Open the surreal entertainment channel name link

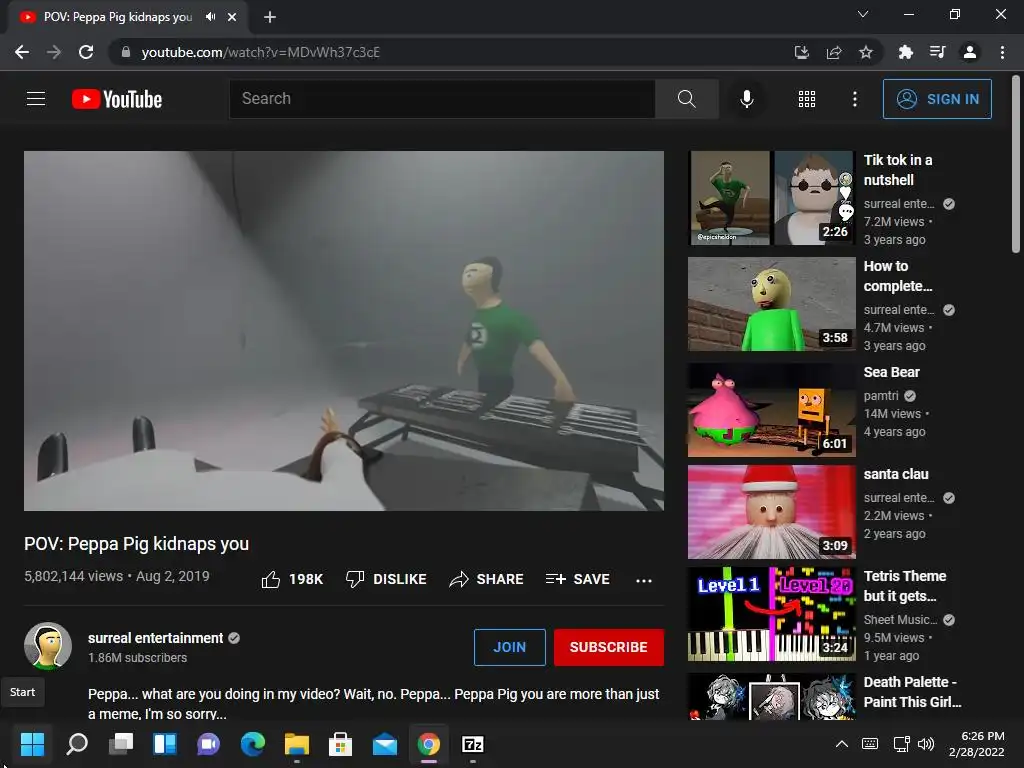tap(155, 638)
